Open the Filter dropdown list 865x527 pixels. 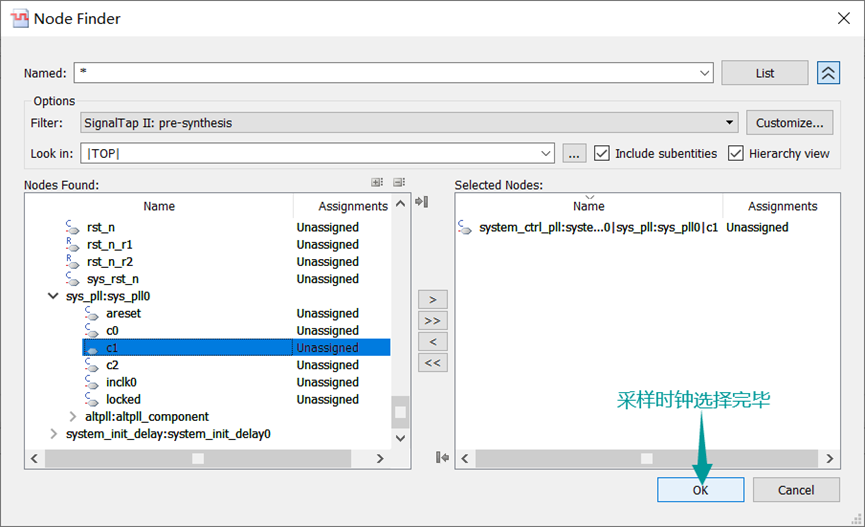click(x=729, y=123)
